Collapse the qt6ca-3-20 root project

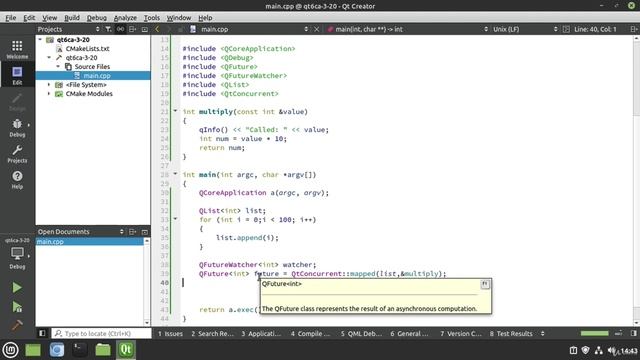click(40, 40)
